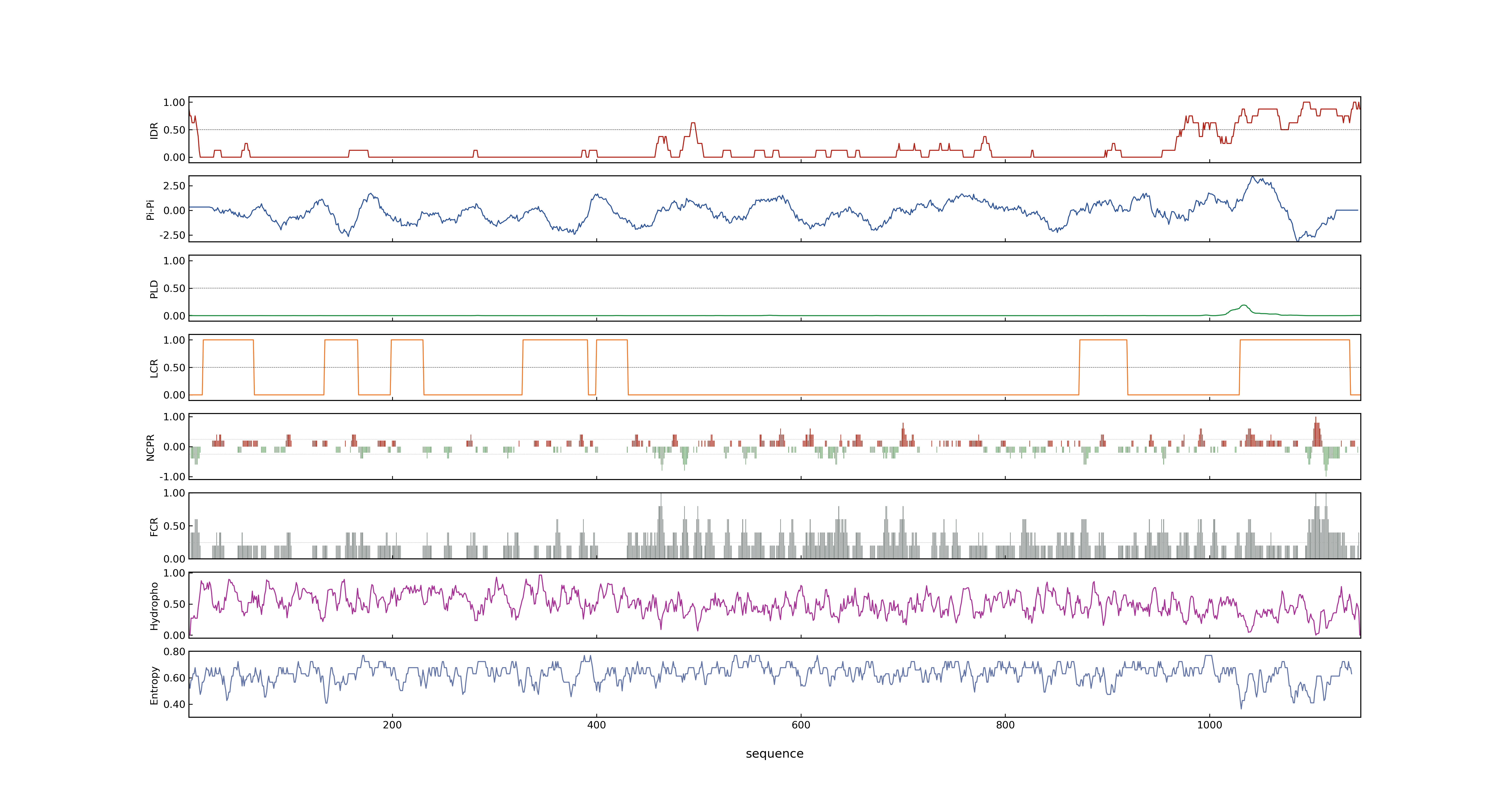Viewport: 1512px width, 806px height.
Task: Click the FCR axis label
Action: coord(154,527)
